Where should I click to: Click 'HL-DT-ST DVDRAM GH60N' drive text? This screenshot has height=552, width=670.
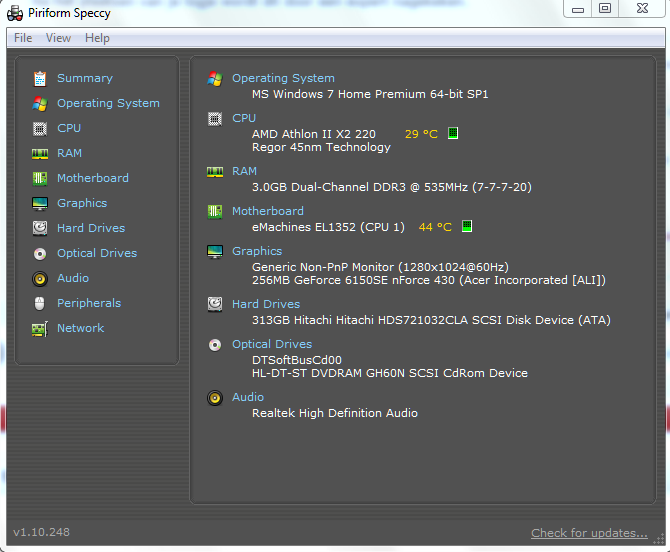328,373
